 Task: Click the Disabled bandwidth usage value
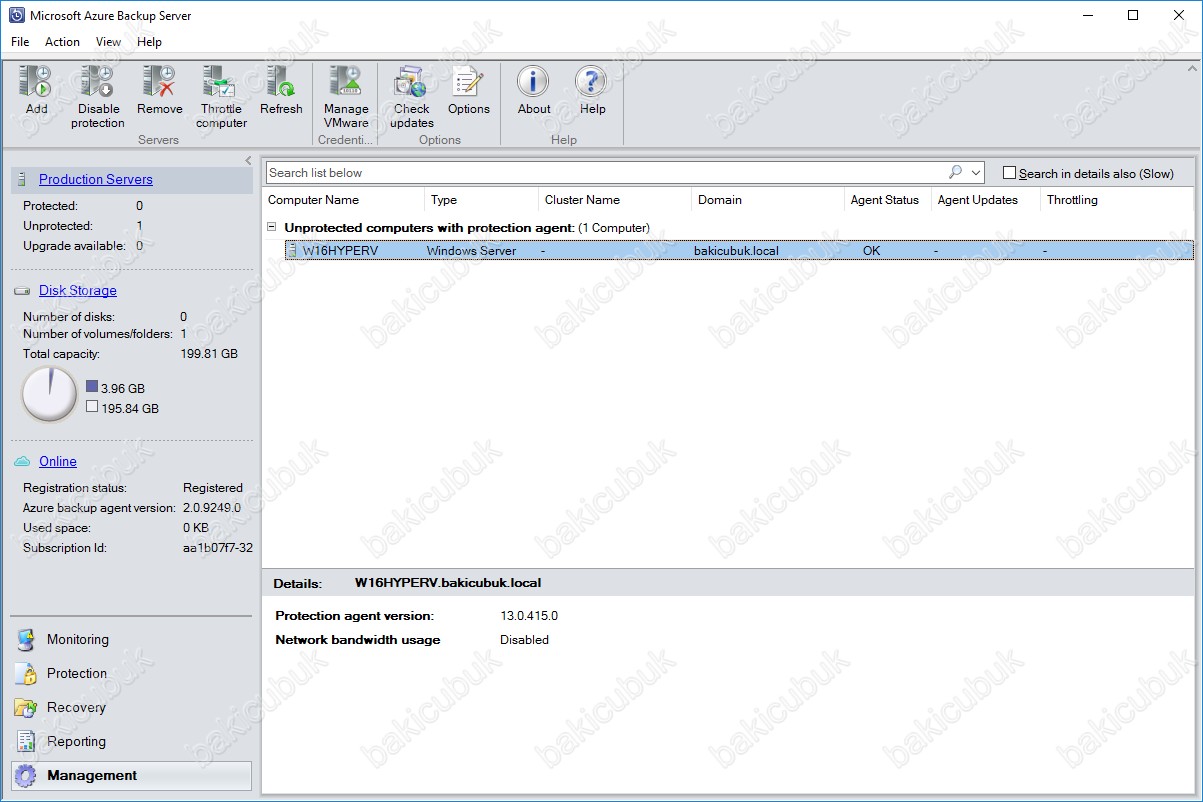pos(524,640)
